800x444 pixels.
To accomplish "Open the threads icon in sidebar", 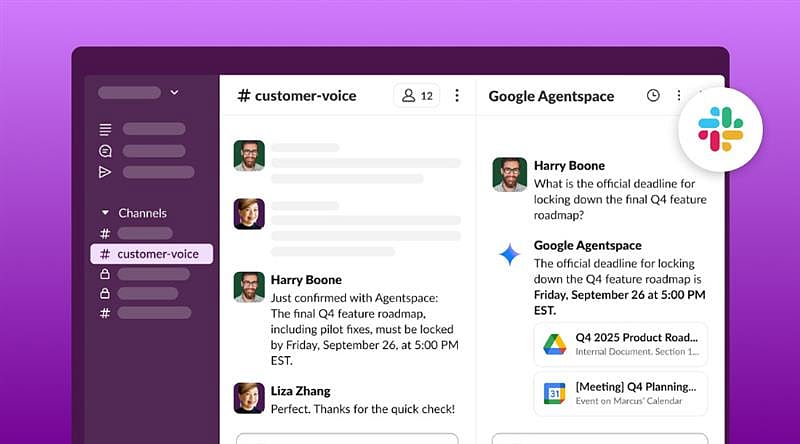I will click(105, 129).
